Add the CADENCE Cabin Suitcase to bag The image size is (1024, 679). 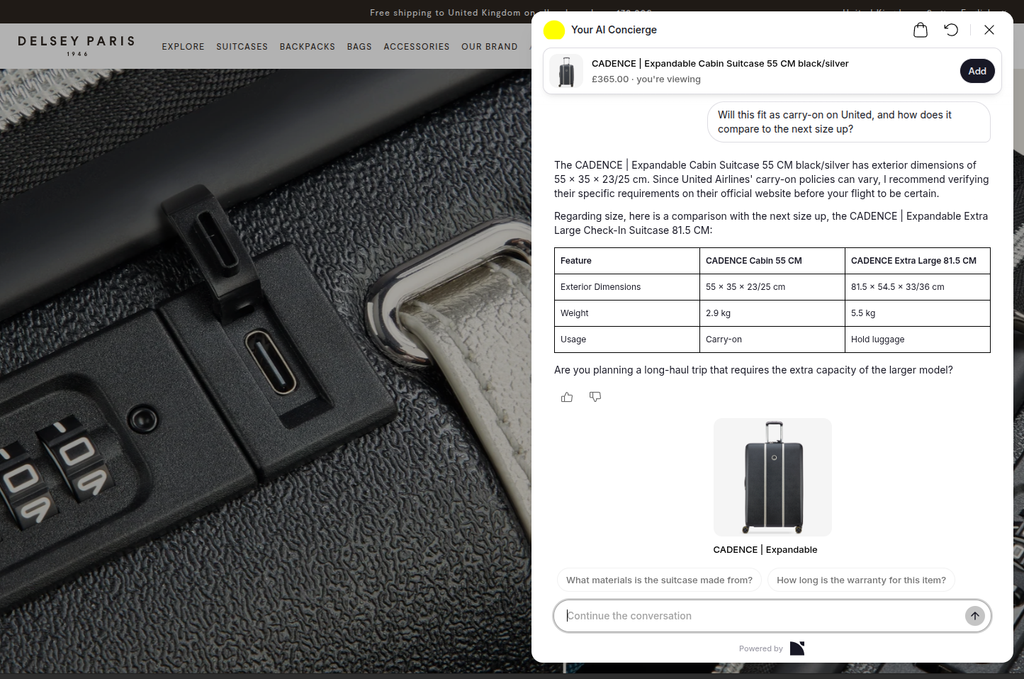click(x=977, y=71)
